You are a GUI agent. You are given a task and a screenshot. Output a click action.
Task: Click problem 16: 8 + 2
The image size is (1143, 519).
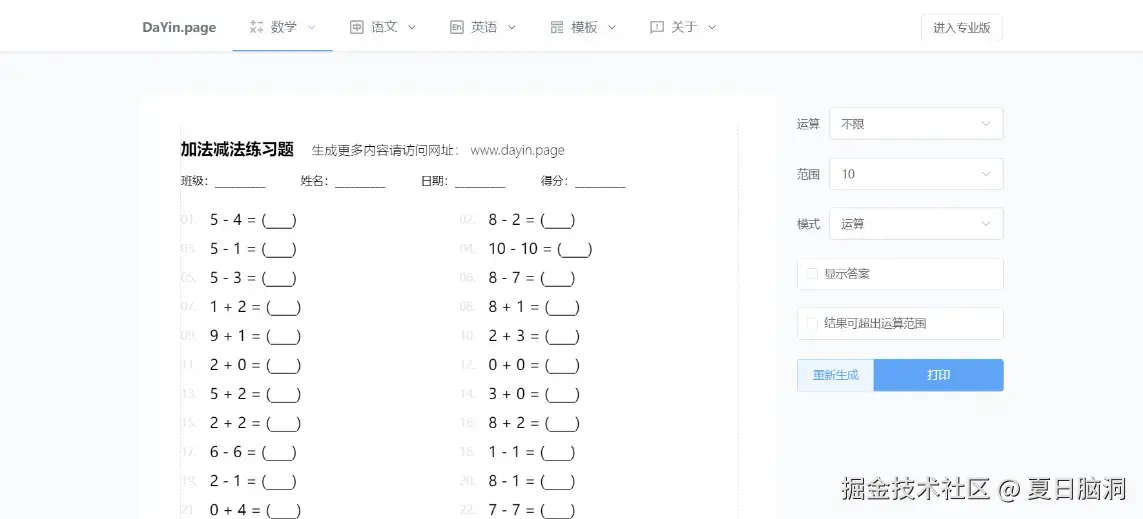pyautogui.click(x=534, y=424)
